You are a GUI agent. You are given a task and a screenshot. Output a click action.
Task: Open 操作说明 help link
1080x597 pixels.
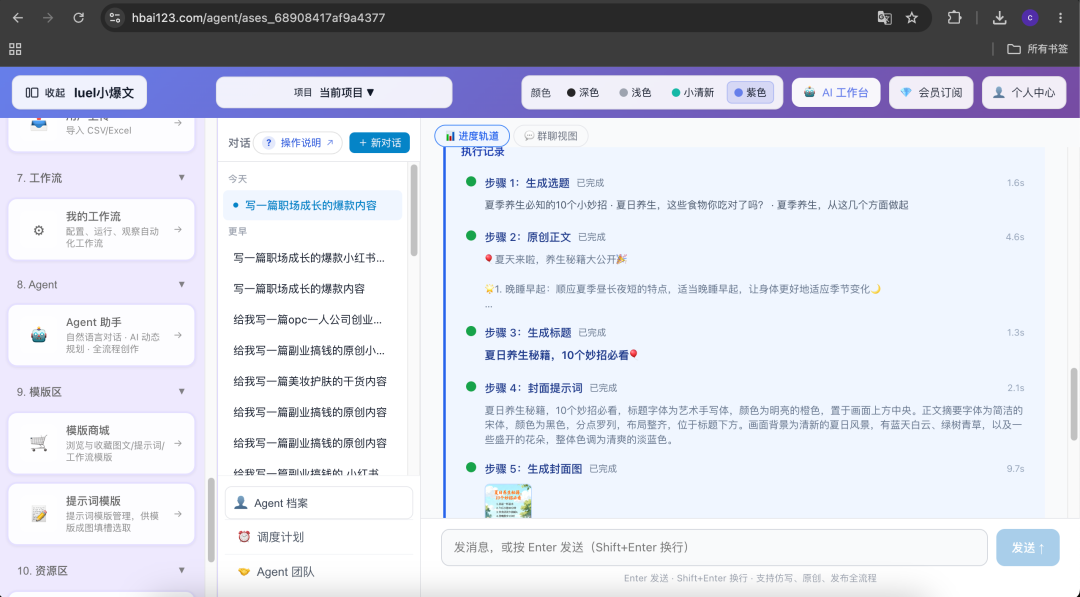pos(298,143)
